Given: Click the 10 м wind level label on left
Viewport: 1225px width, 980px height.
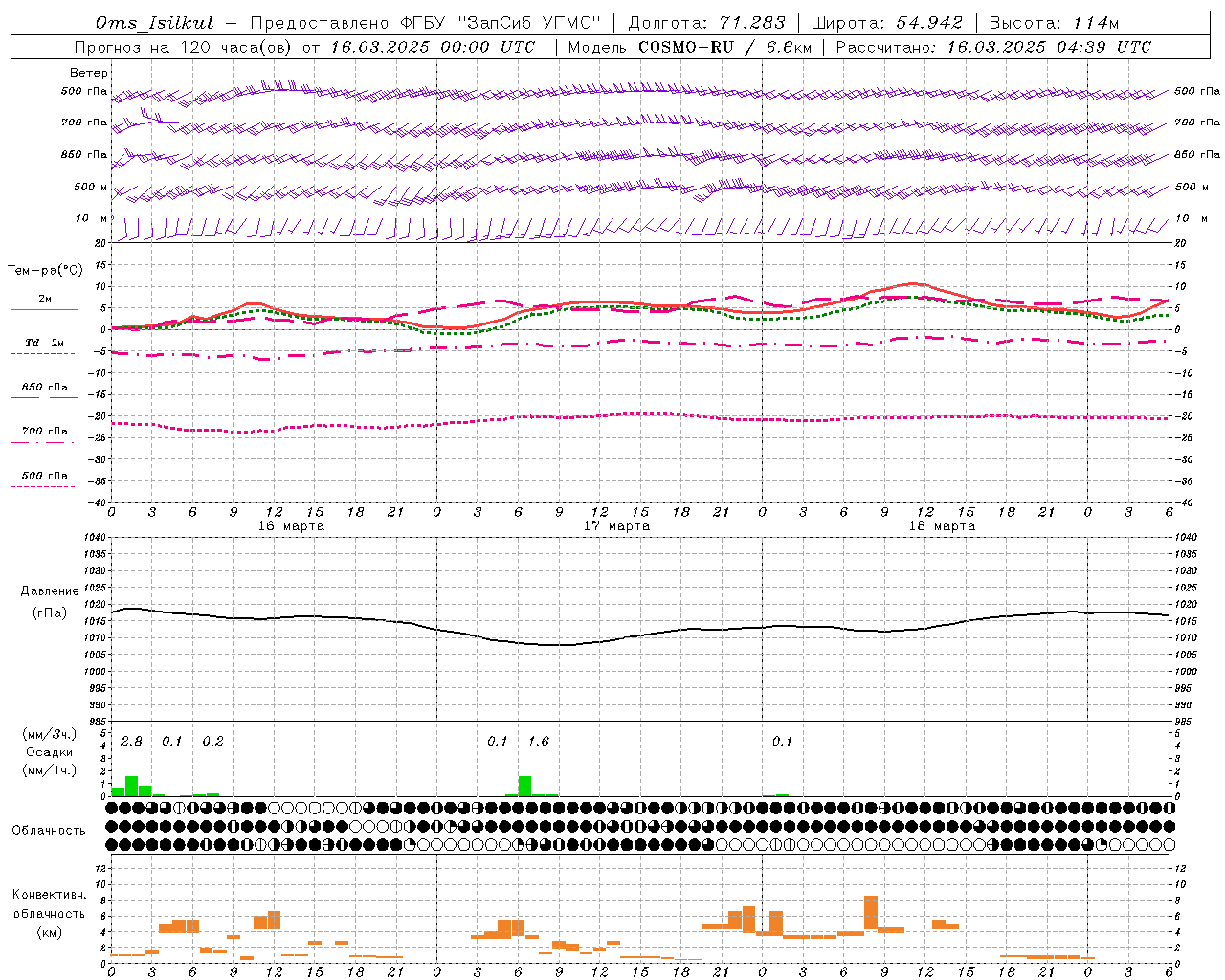Looking at the screenshot, I should point(92,218).
